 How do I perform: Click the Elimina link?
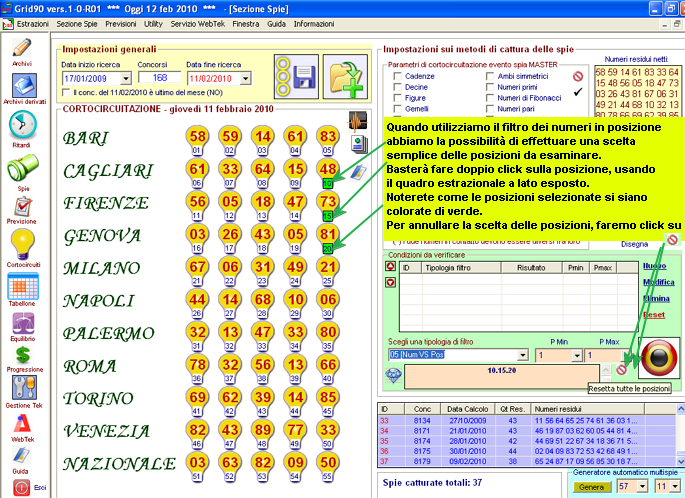click(656, 298)
